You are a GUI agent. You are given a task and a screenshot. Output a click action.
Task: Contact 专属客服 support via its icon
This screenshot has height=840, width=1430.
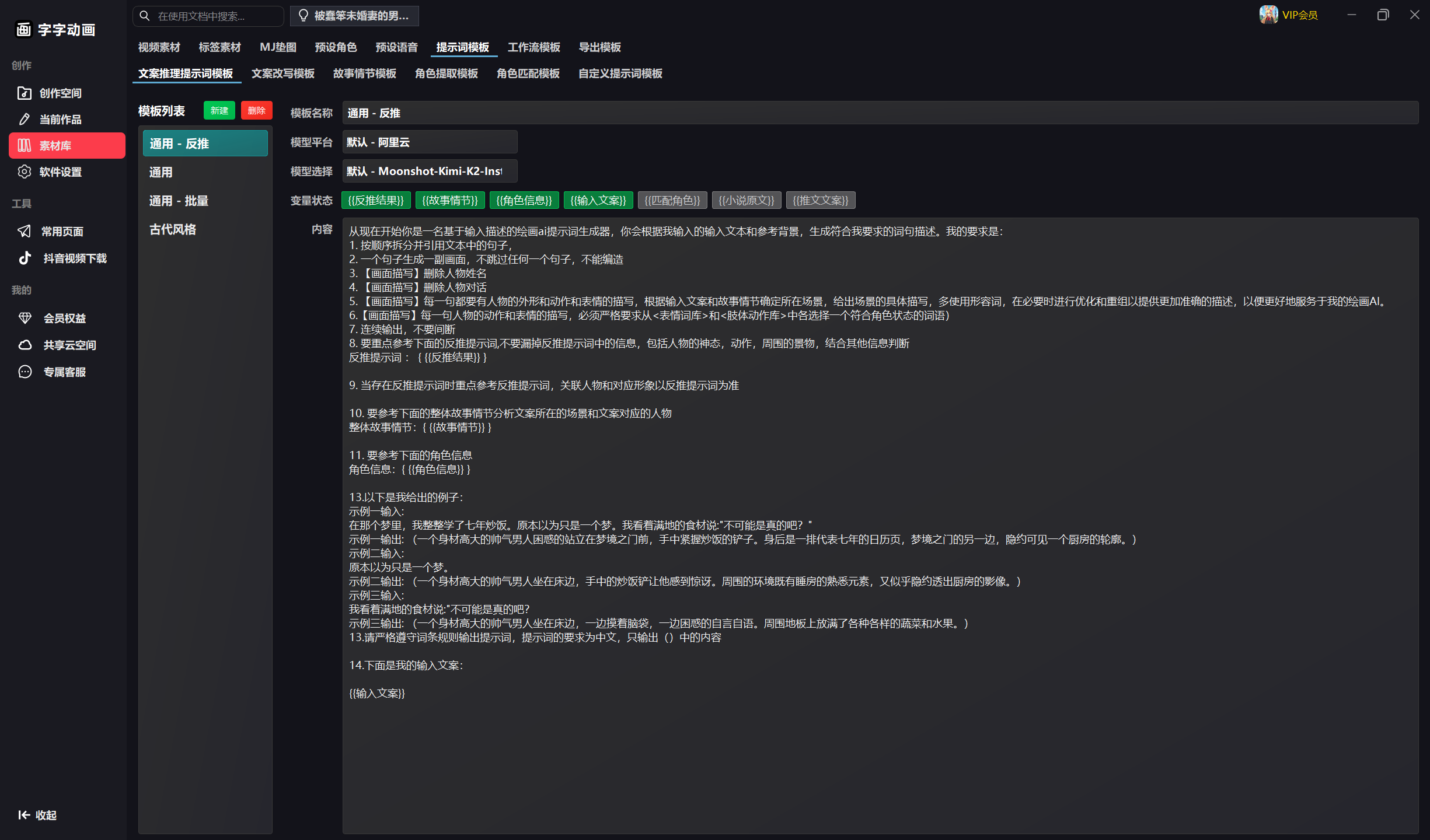click(x=25, y=372)
